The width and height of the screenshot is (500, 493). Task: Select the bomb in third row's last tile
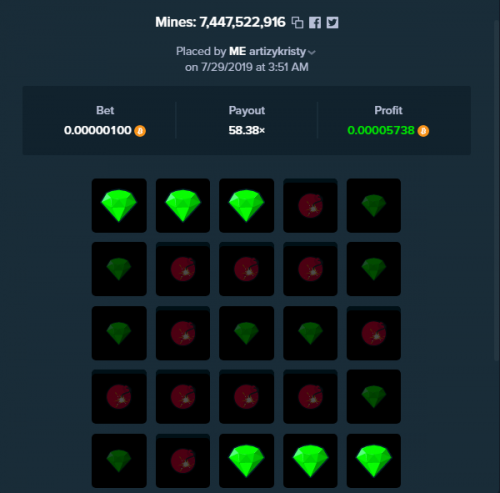tap(374, 333)
